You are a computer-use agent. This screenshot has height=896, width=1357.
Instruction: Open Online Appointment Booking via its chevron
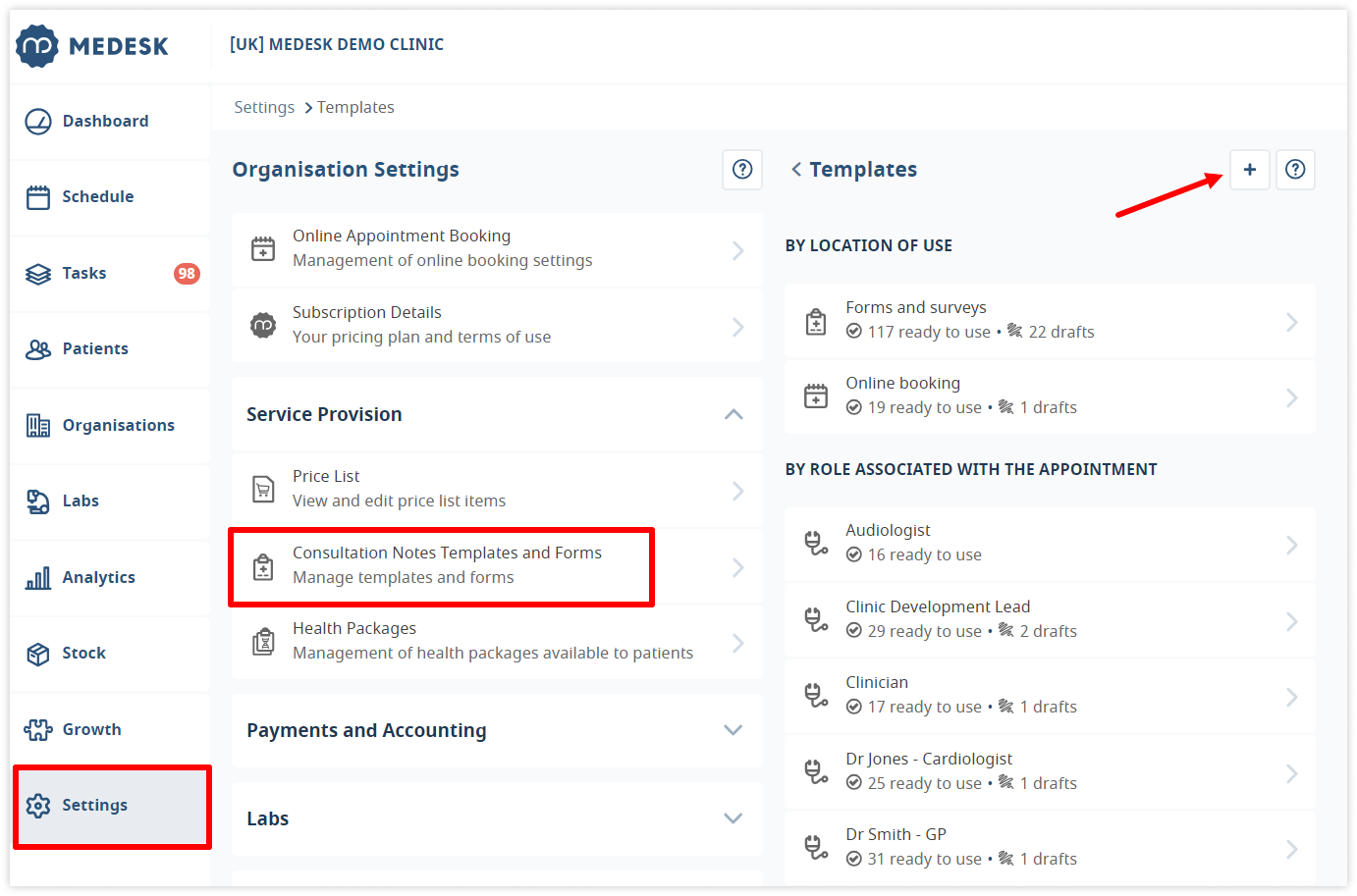tap(738, 251)
